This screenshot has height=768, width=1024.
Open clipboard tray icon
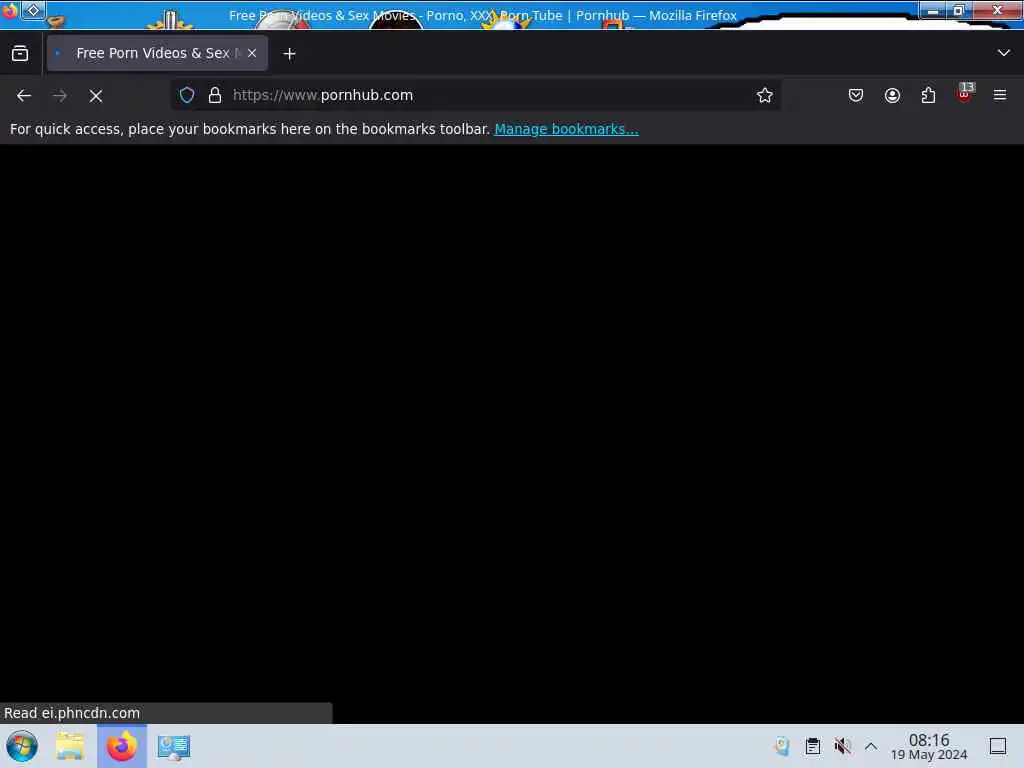pyautogui.click(x=812, y=746)
